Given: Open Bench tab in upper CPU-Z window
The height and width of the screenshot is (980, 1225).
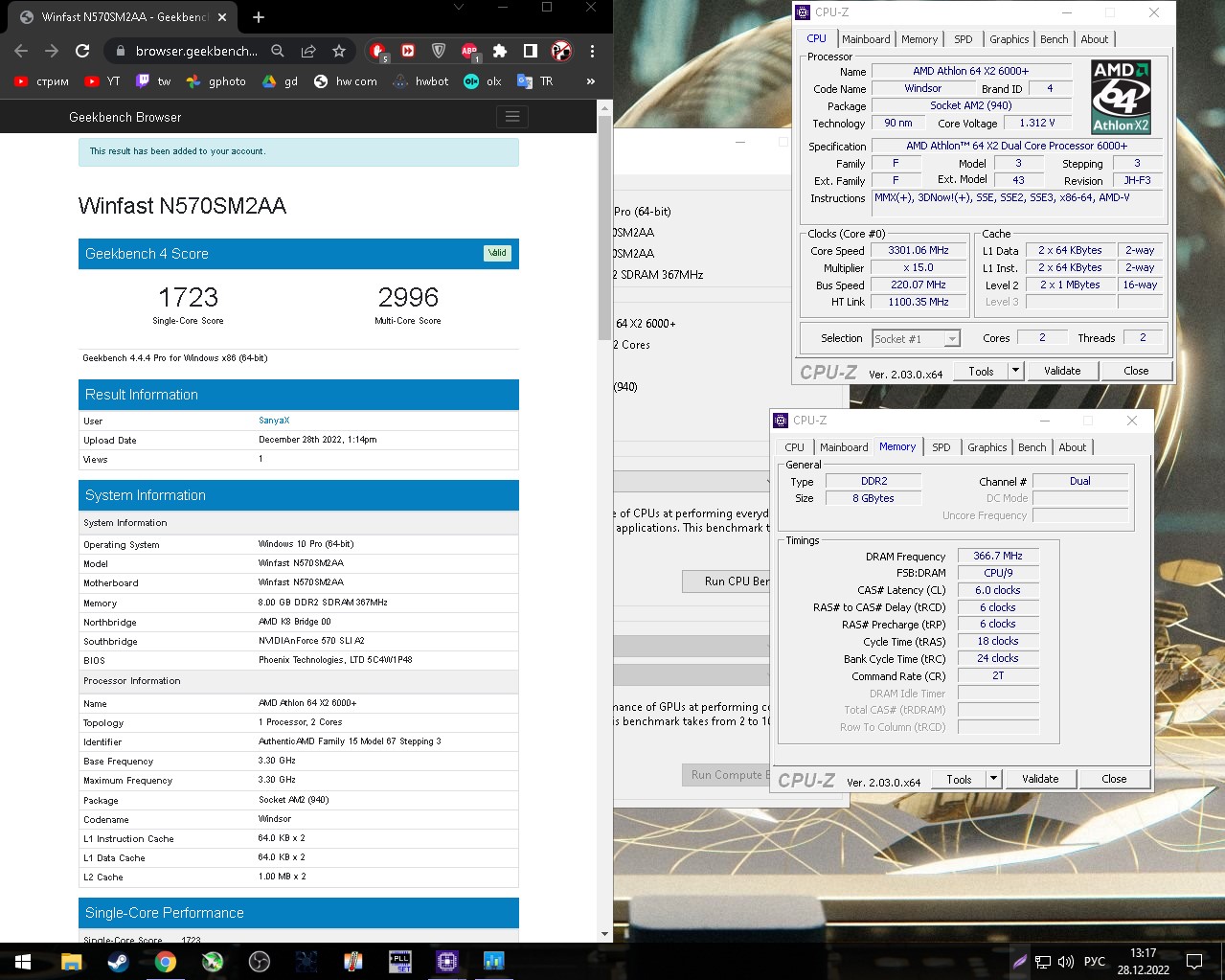Looking at the screenshot, I should pyautogui.click(x=1055, y=39).
